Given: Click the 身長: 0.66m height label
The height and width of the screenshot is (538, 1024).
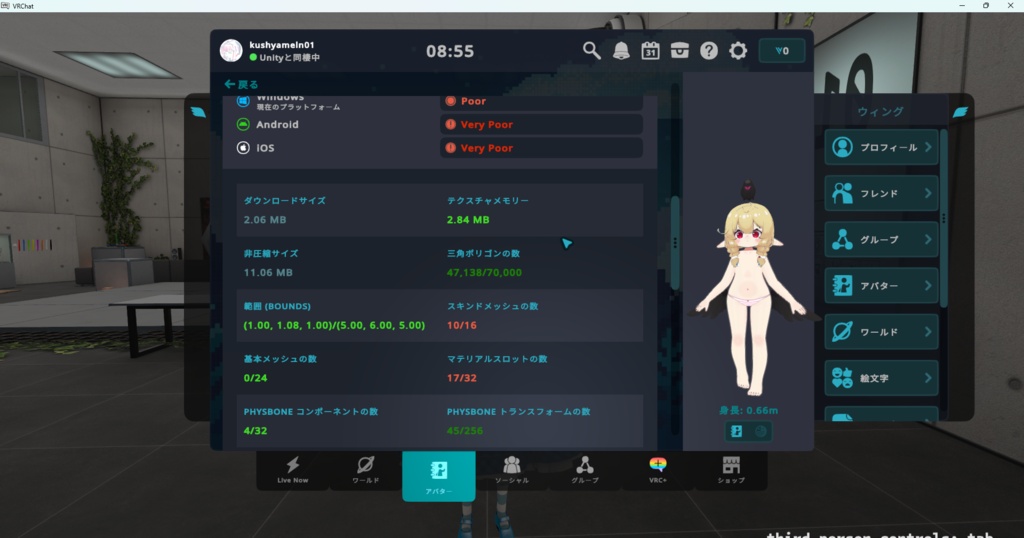Looking at the screenshot, I should 748,411.
